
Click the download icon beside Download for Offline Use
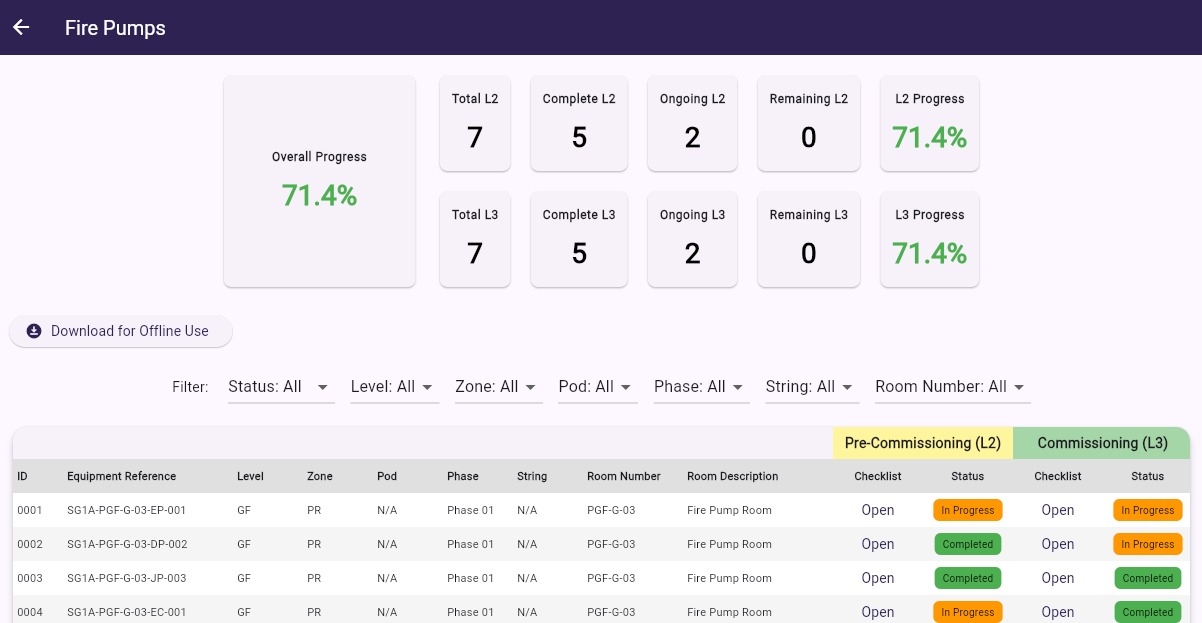pyautogui.click(x=34, y=331)
